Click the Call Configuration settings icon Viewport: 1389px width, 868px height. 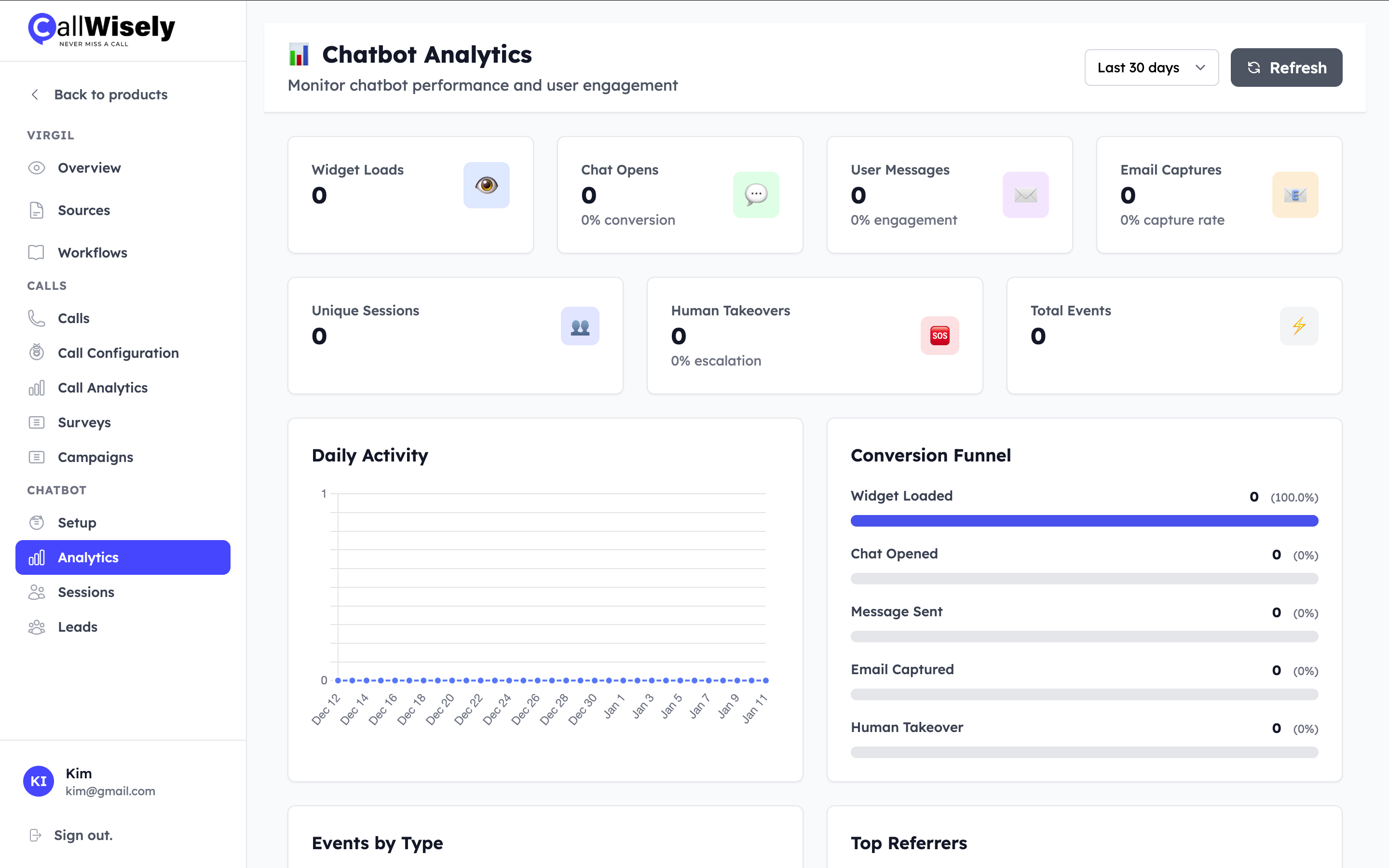[37, 353]
